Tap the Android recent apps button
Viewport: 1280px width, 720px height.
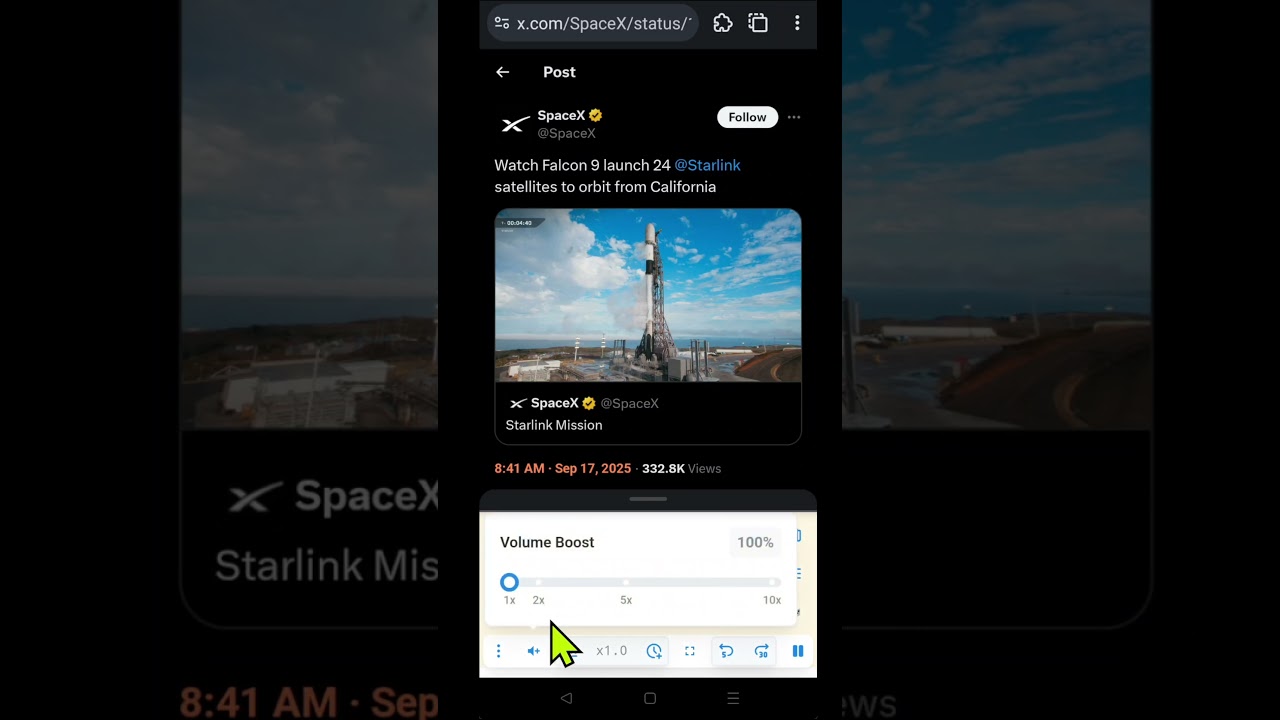[x=733, y=698]
